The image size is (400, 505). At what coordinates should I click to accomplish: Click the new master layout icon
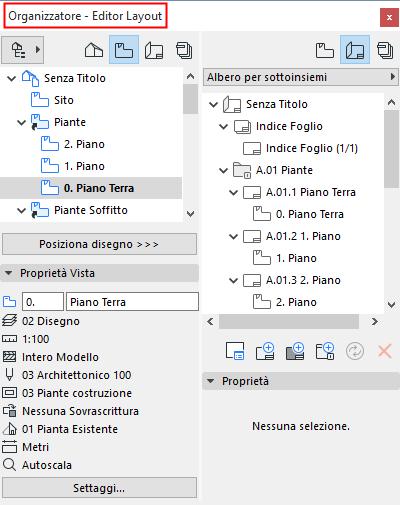295,351
